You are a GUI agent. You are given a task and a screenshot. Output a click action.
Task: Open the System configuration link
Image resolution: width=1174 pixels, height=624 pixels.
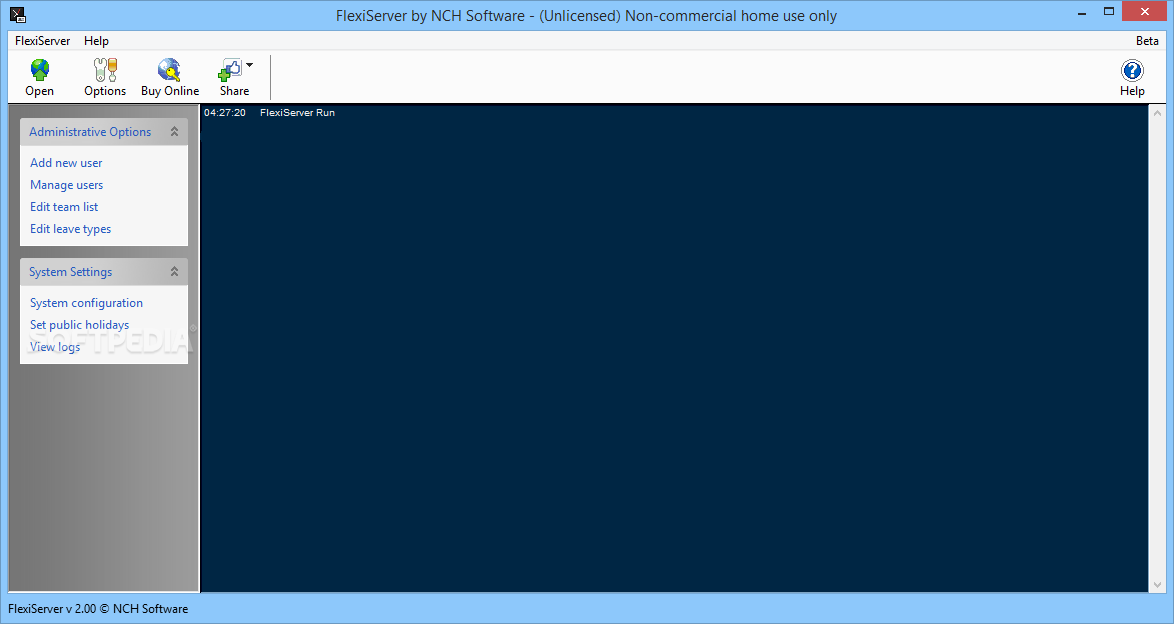coord(86,303)
